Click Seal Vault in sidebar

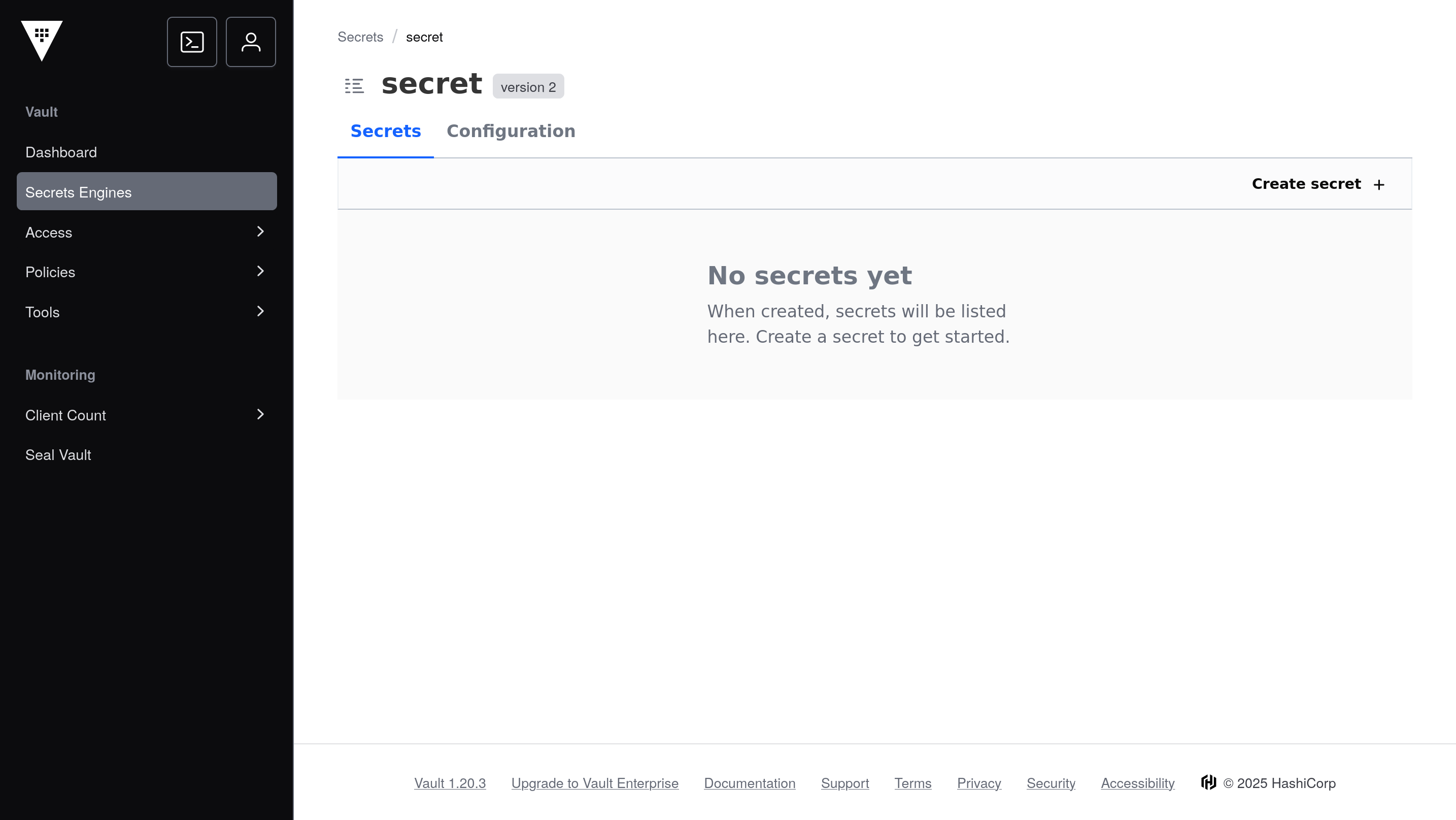point(58,454)
